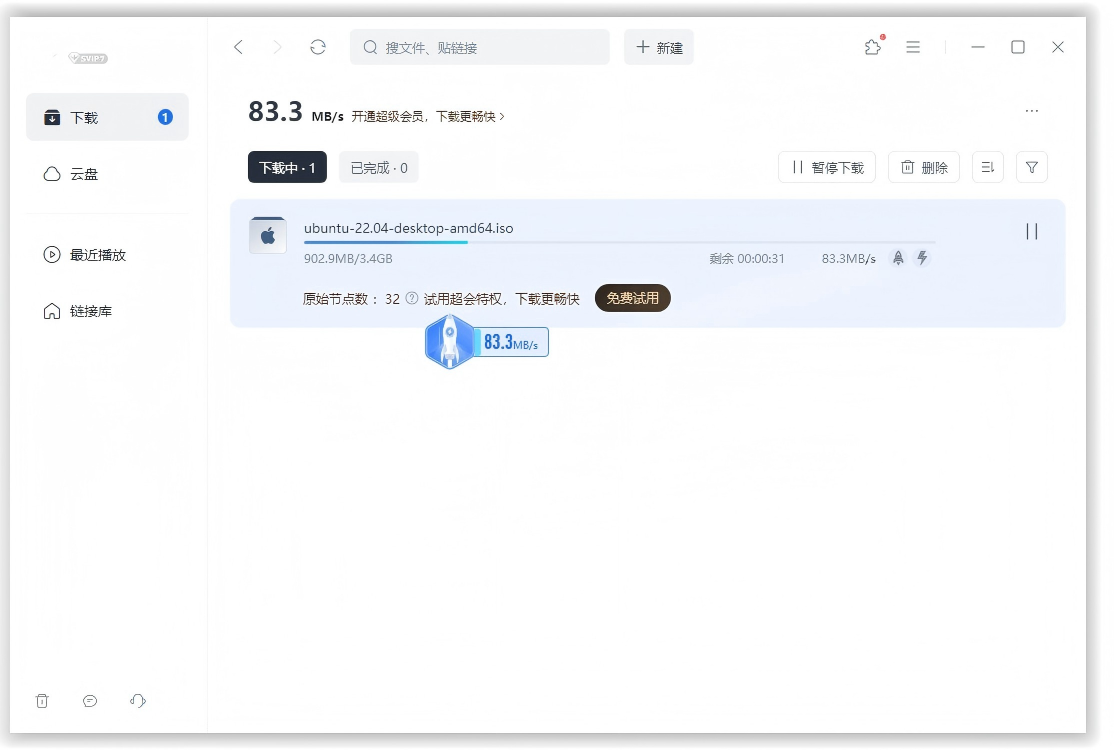The image size is (1114, 750).
Task: Click the refresh icon
Action: click(x=318, y=47)
